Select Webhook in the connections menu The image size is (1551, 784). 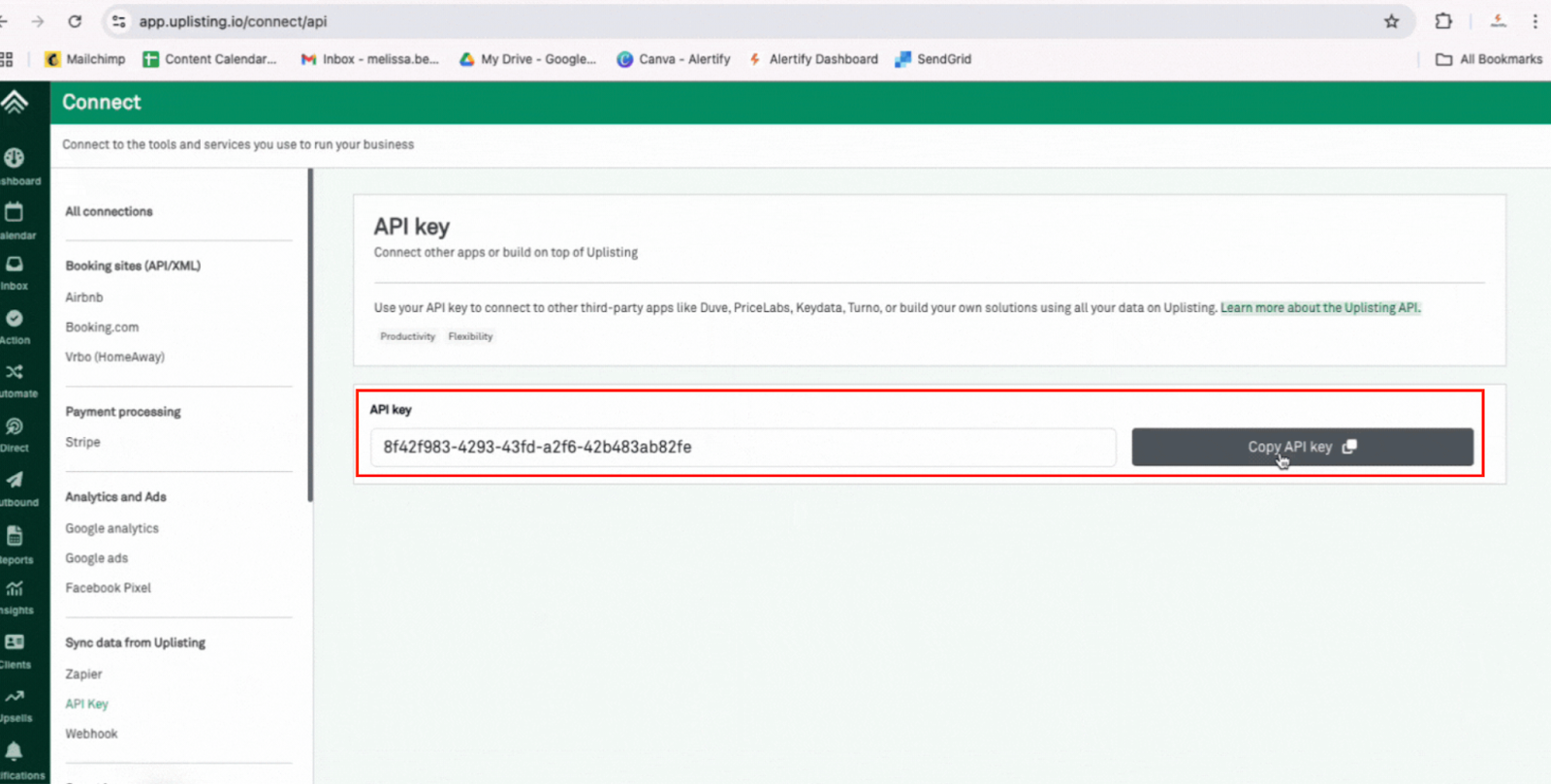pyautogui.click(x=91, y=734)
